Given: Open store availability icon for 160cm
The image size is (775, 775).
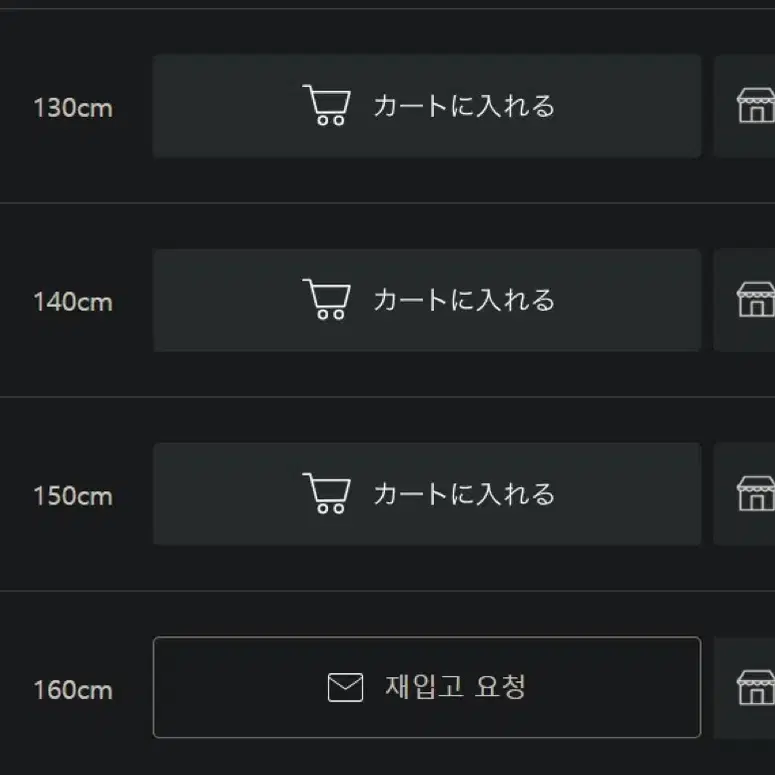Looking at the screenshot, I should pos(756,688).
